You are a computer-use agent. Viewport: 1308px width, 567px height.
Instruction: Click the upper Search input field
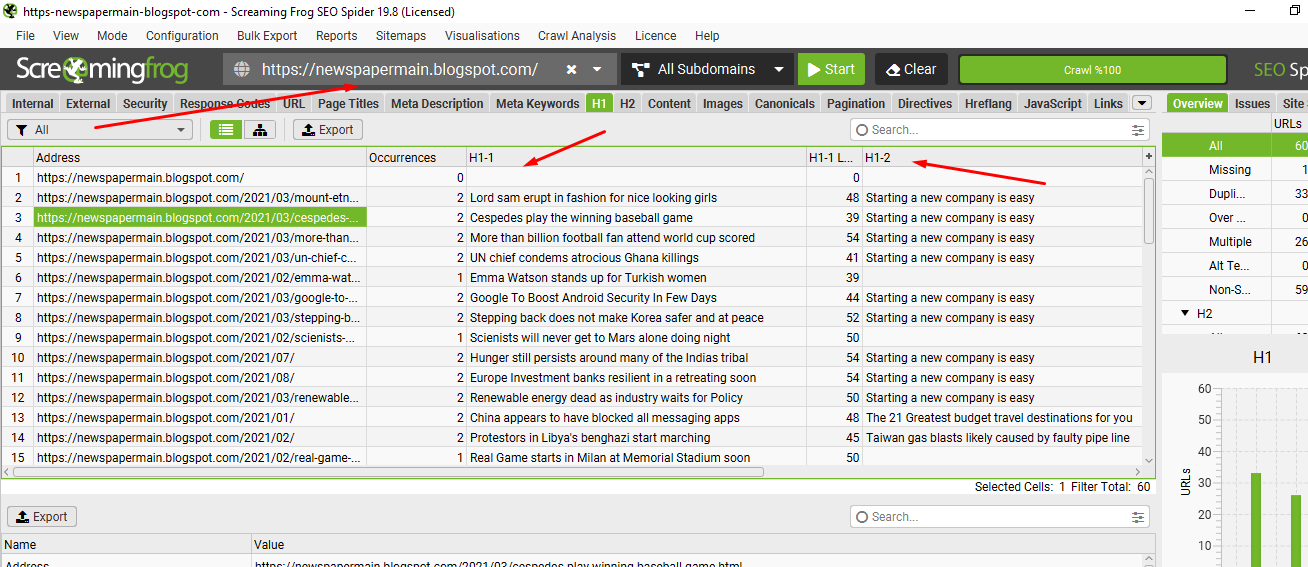pyautogui.click(x=998, y=130)
